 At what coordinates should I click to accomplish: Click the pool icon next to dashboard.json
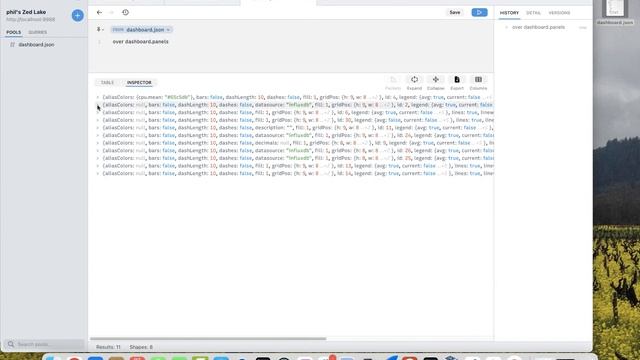[x=12, y=44]
